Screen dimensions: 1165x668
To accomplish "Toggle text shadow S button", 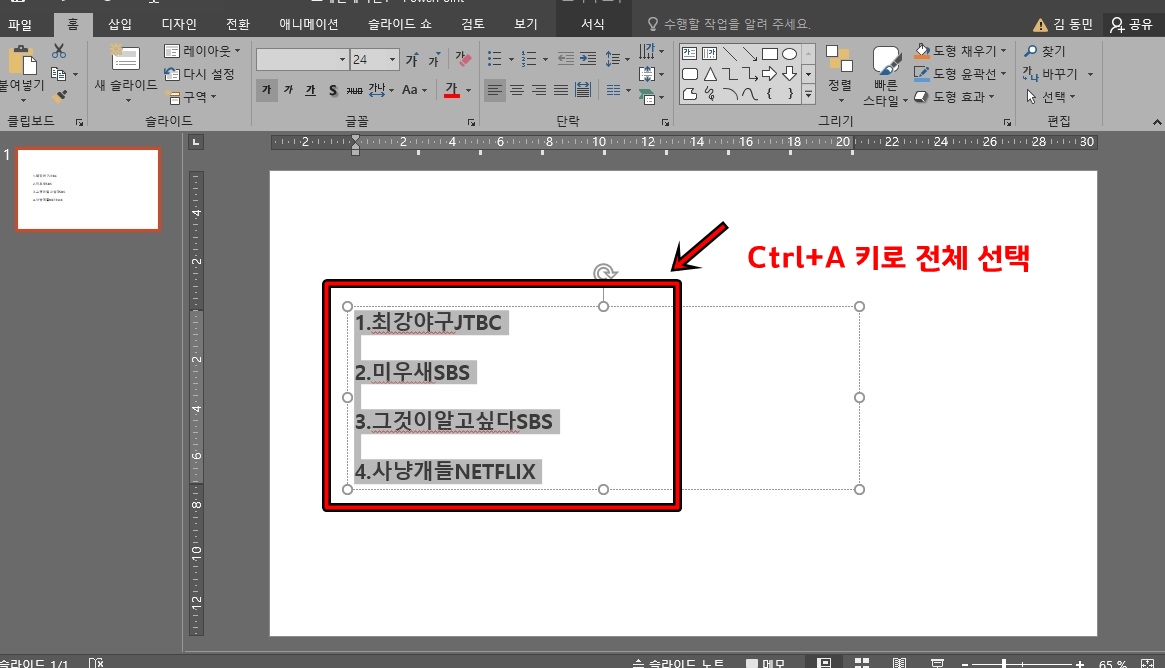I will [333, 90].
